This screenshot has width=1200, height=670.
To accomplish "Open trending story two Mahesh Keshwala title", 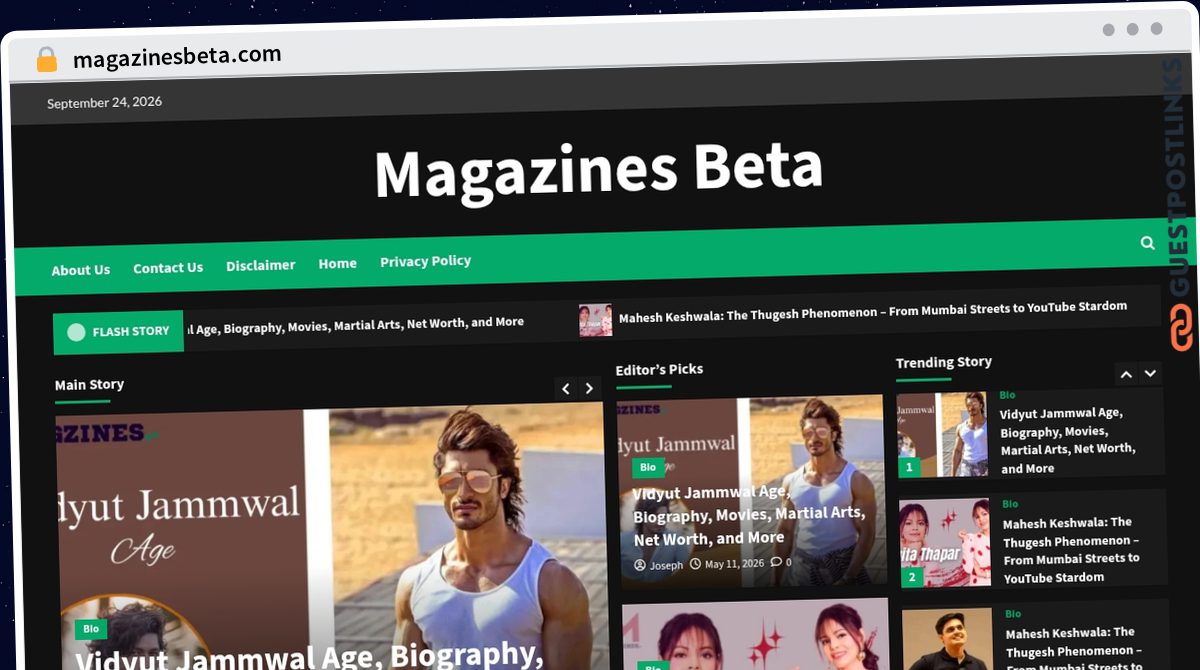I will [1072, 549].
